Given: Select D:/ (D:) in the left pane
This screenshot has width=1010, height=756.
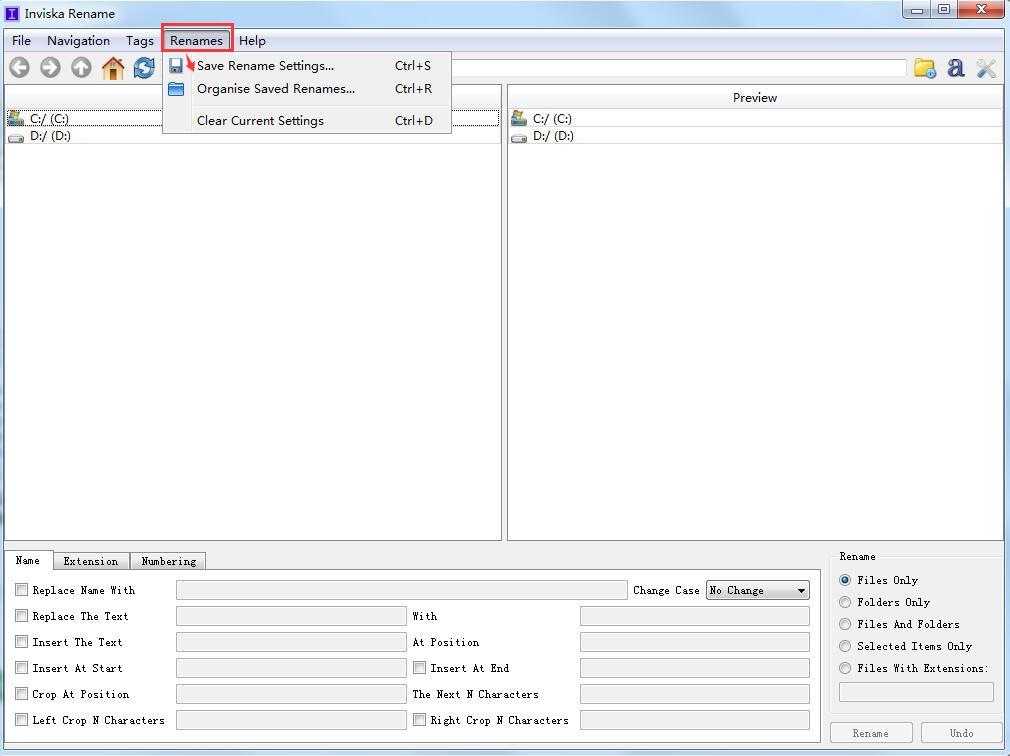Looking at the screenshot, I should 252,136.
